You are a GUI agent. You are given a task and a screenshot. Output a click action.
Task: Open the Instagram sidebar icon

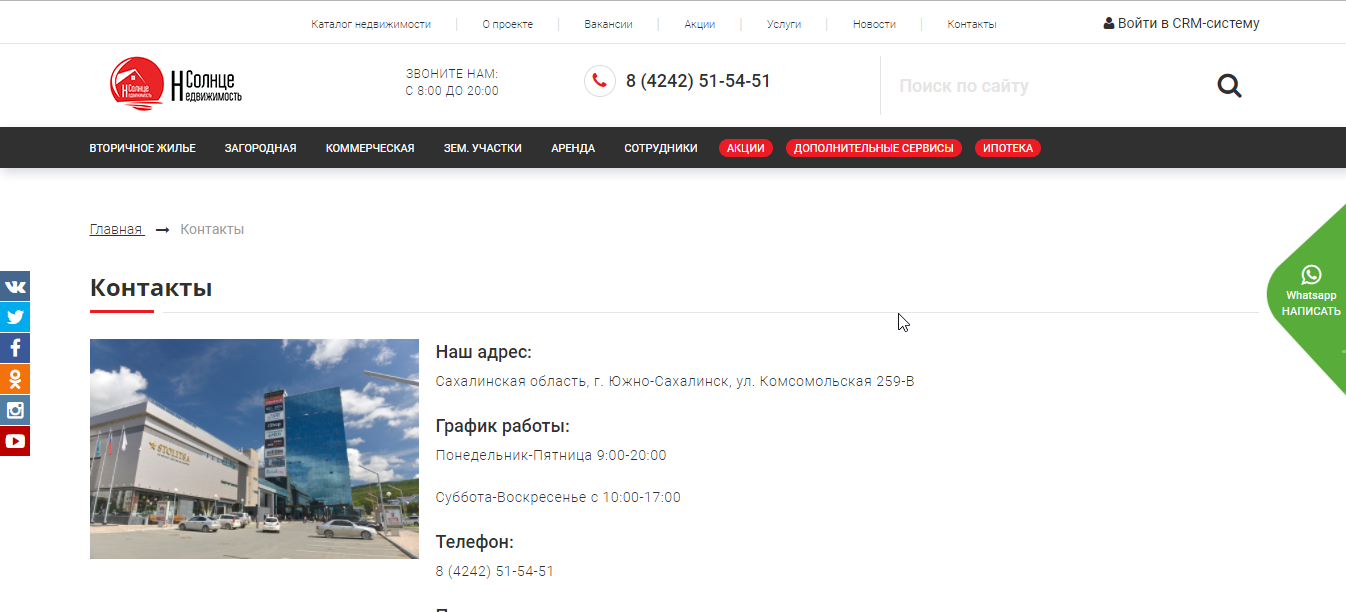tap(15, 410)
